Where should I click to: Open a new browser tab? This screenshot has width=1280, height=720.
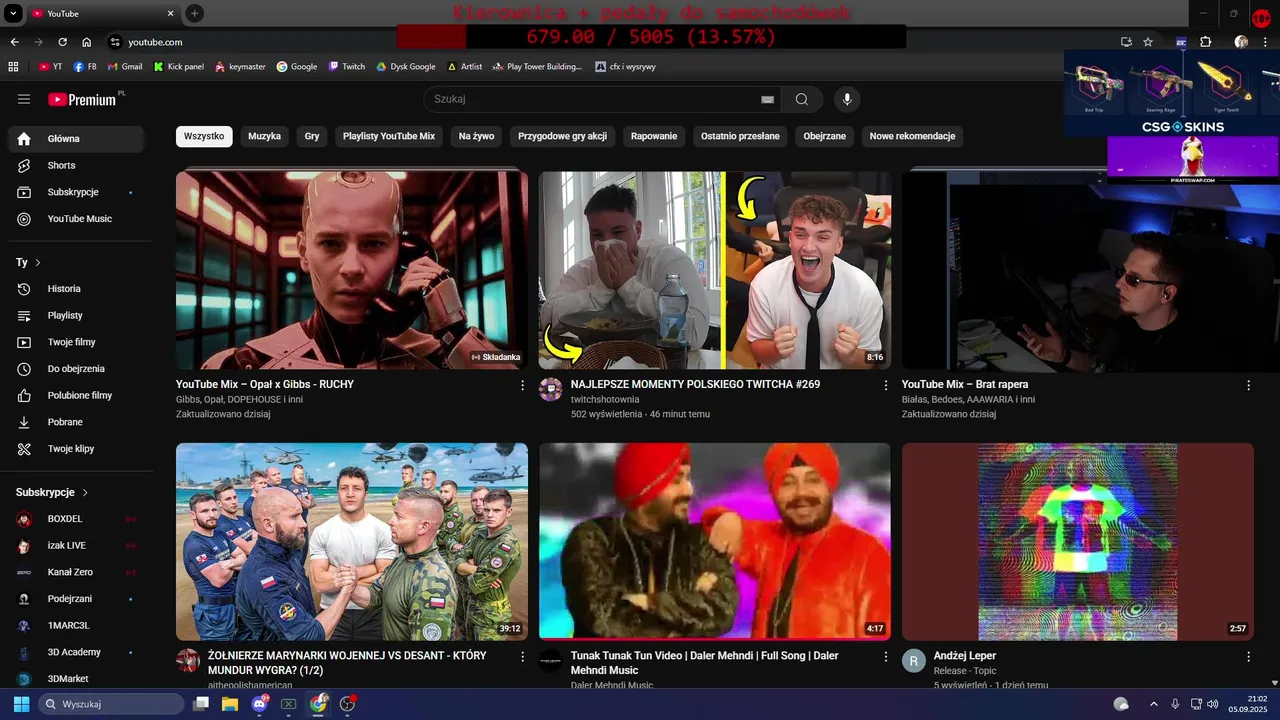pyautogui.click(x=195, y=14)
